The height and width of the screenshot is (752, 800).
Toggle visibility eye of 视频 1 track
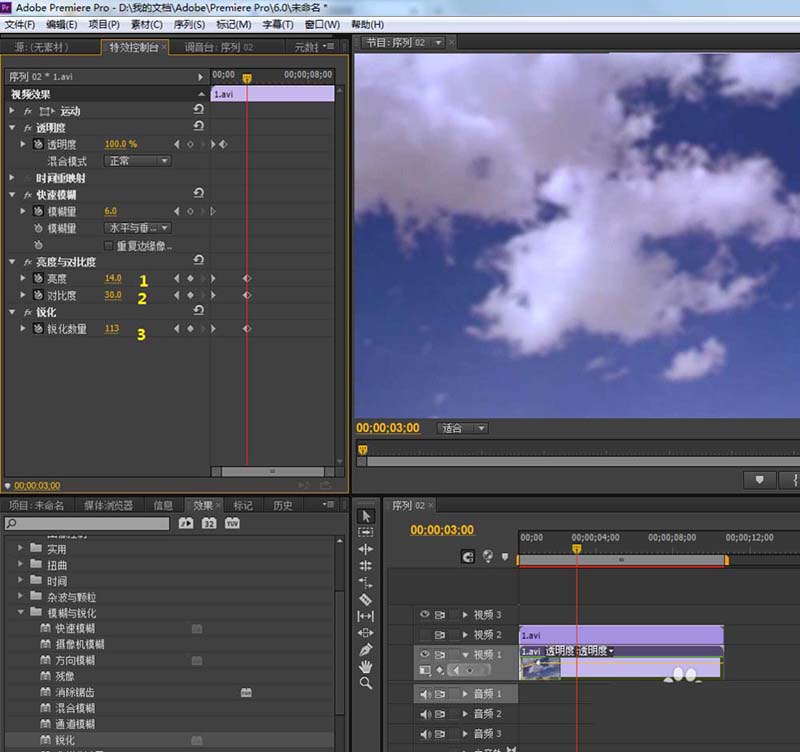point(424,655)
